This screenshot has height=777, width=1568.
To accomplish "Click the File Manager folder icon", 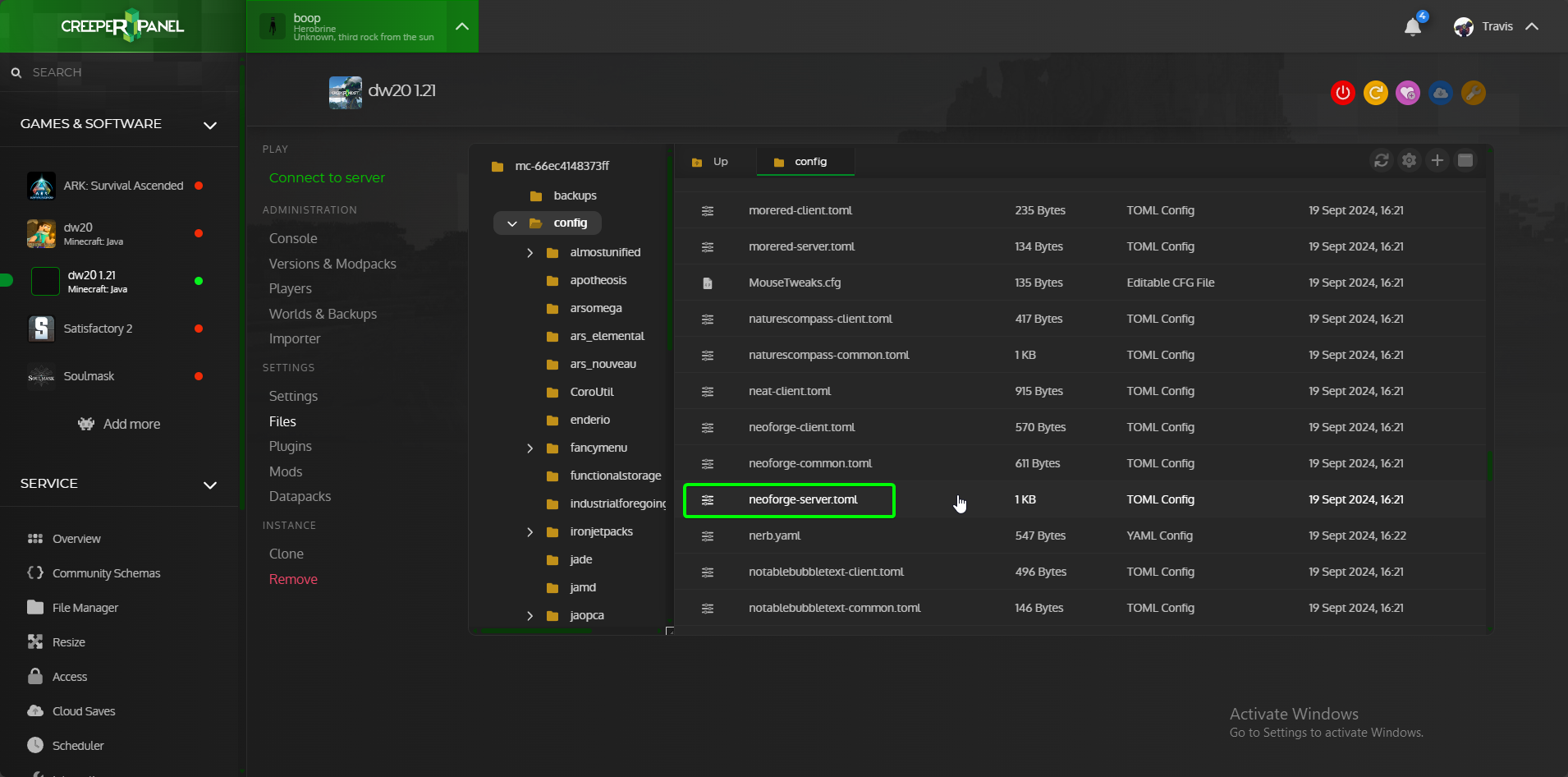I will click(35, 607).
